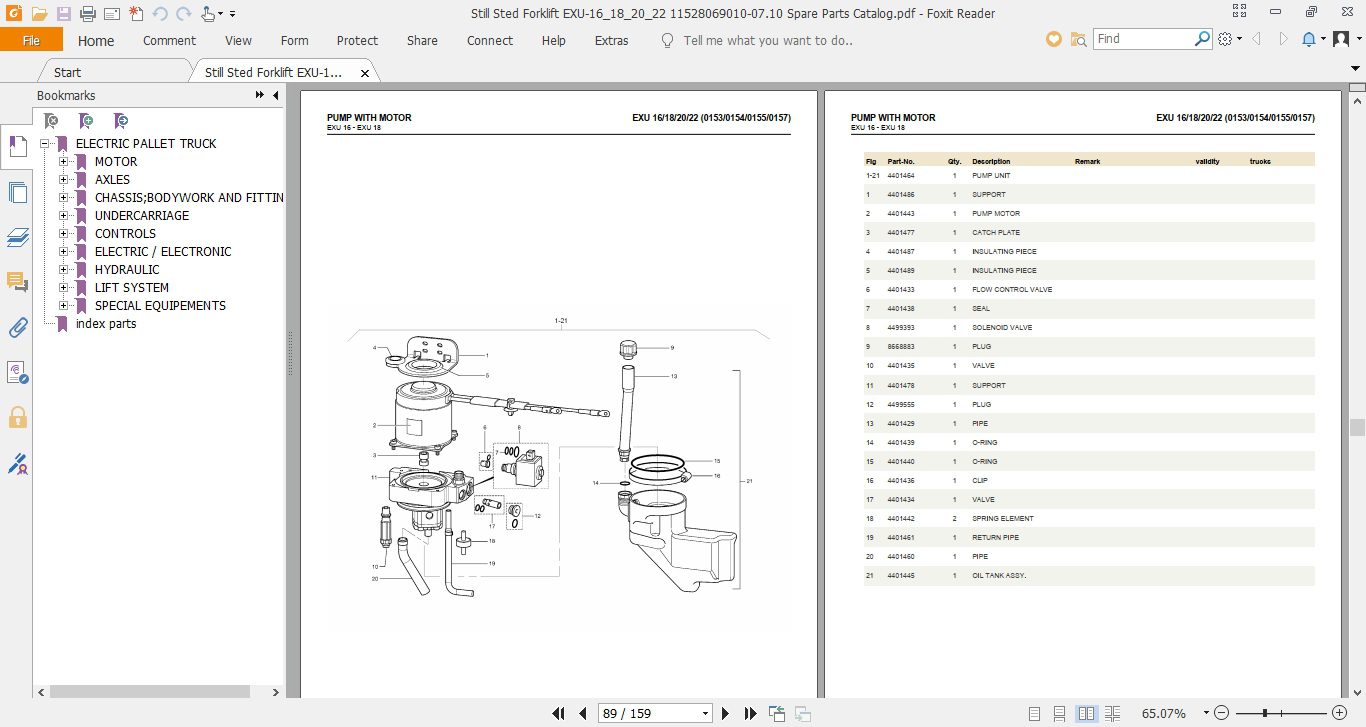This screenshot has height=727, width=1366.
Task: Enable Continuous page view mode
Action: [1061, 713]
